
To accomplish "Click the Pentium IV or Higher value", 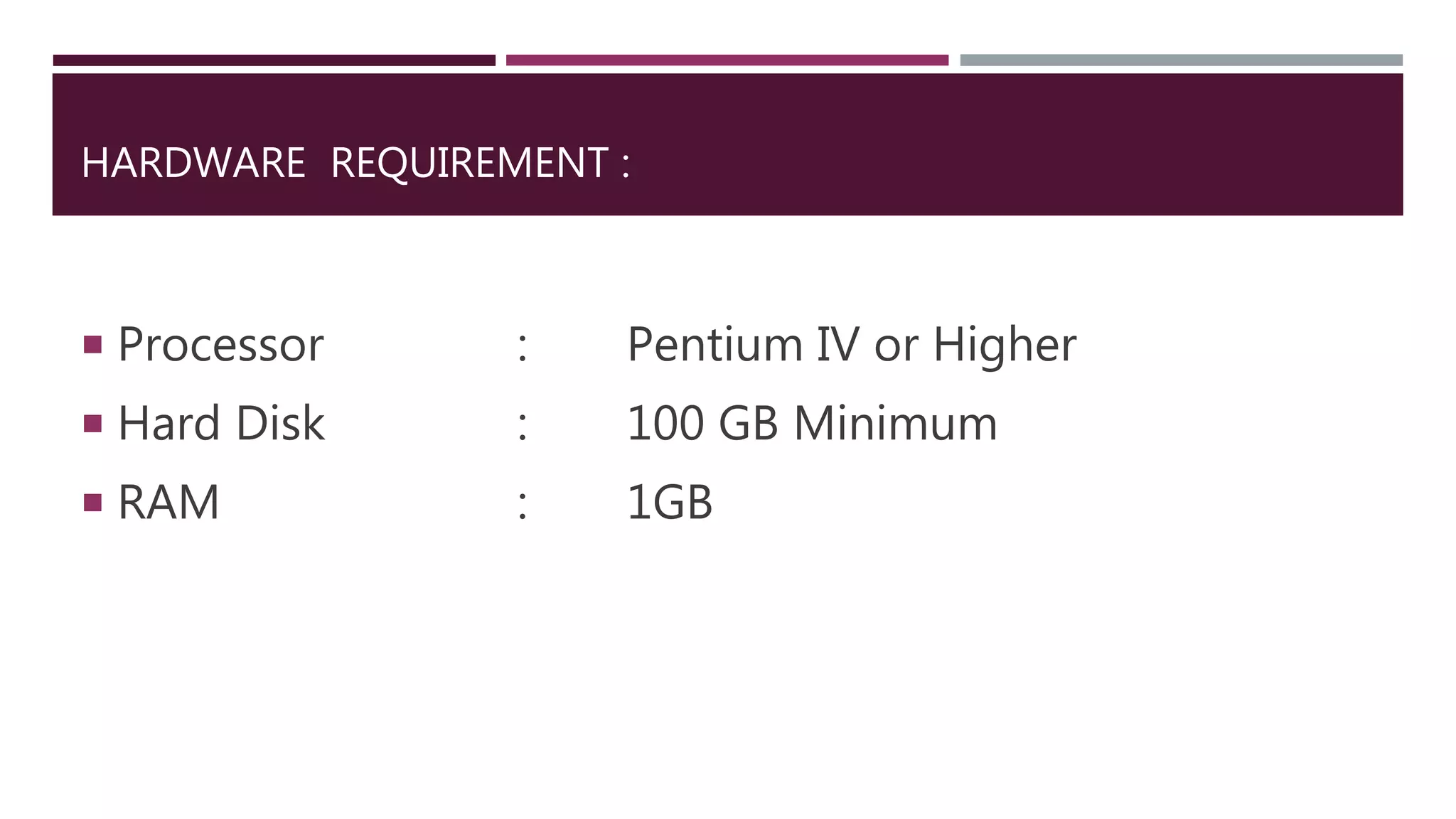I will pyautogui.click(x=852, y=345).
